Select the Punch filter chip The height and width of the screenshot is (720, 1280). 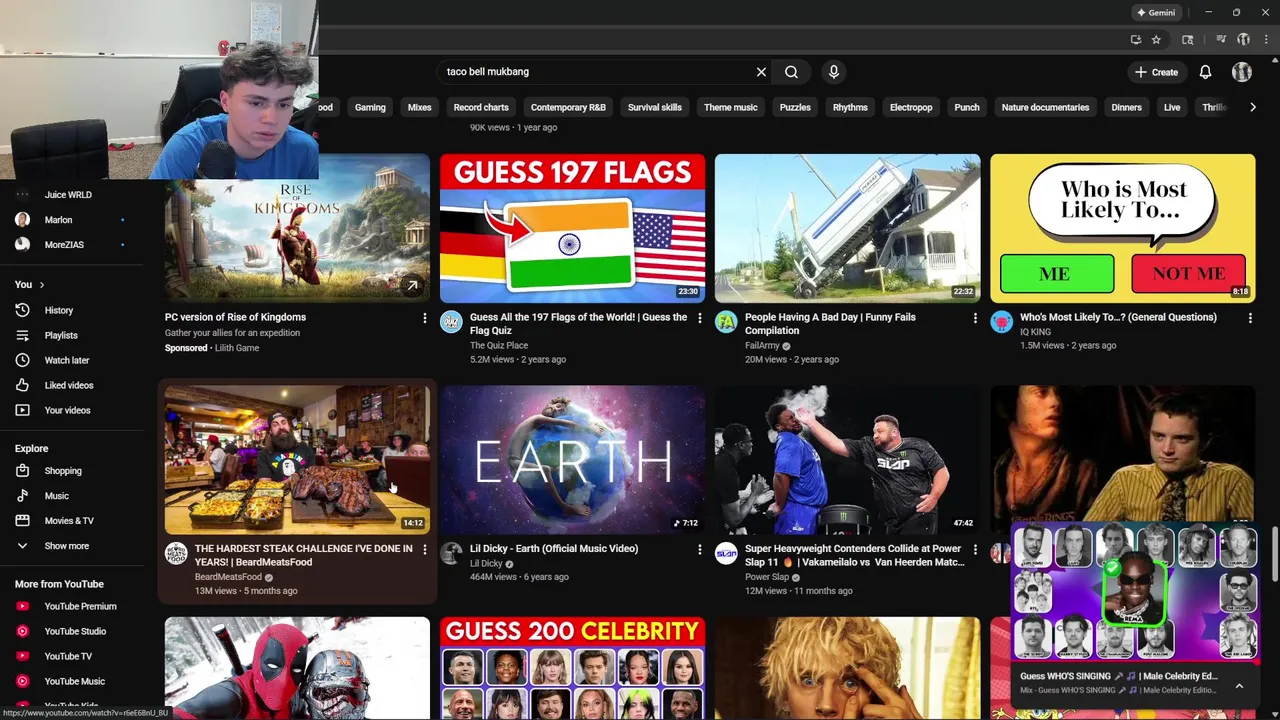pos(967,107)
